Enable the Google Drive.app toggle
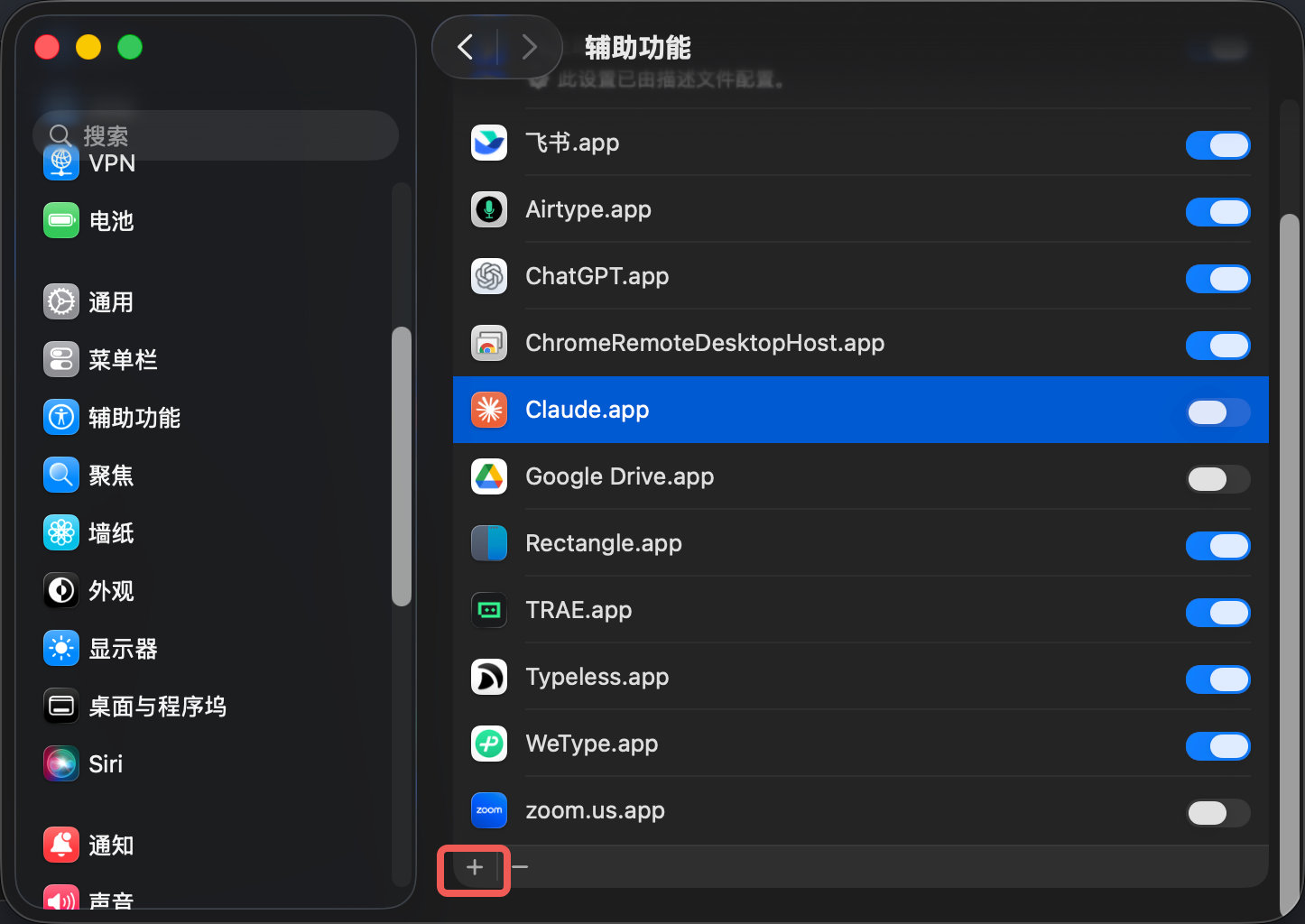Screen dimensions: 1305x924 [x=1217, y=479]
